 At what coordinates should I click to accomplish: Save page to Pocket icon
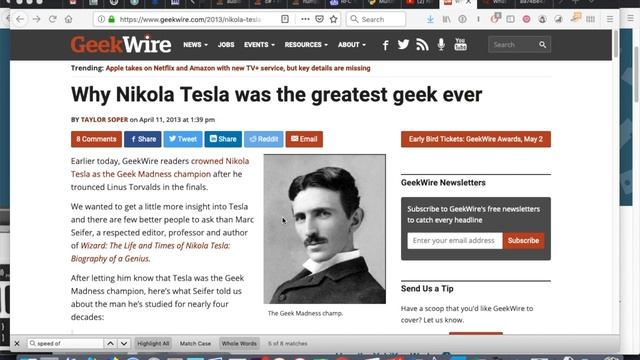320,19
